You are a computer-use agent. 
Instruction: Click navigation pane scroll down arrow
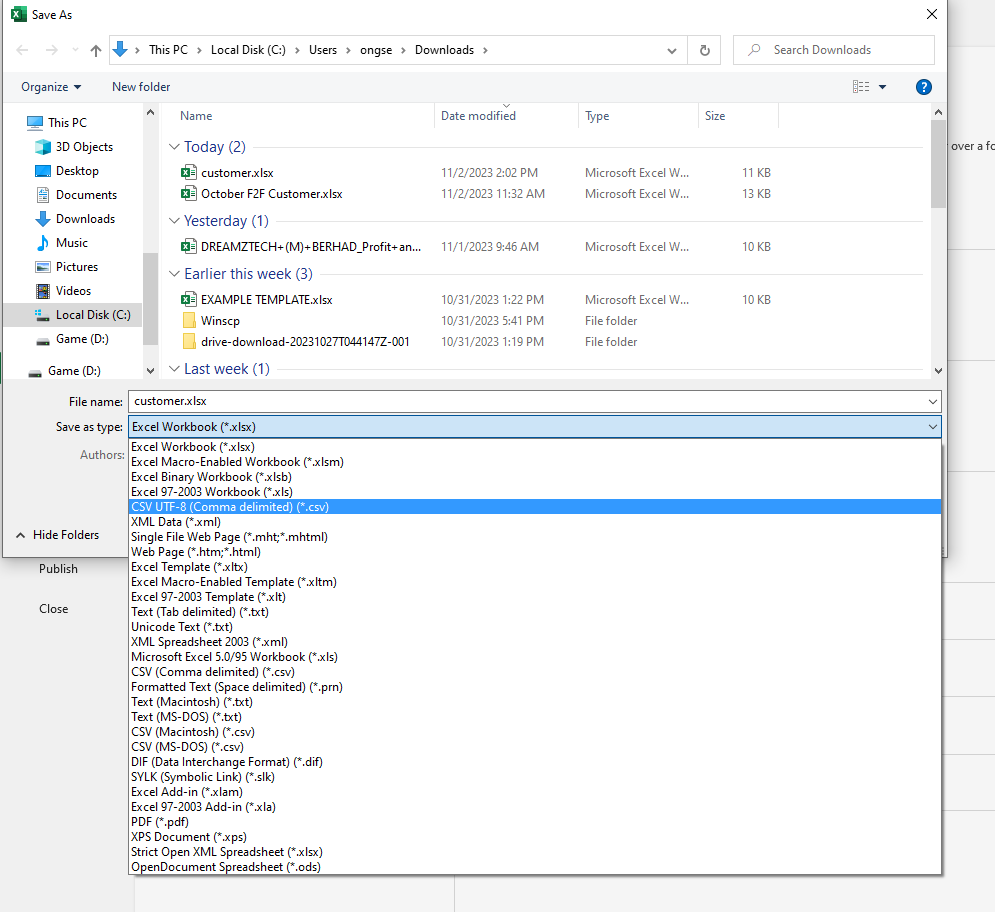coord(150,371)
